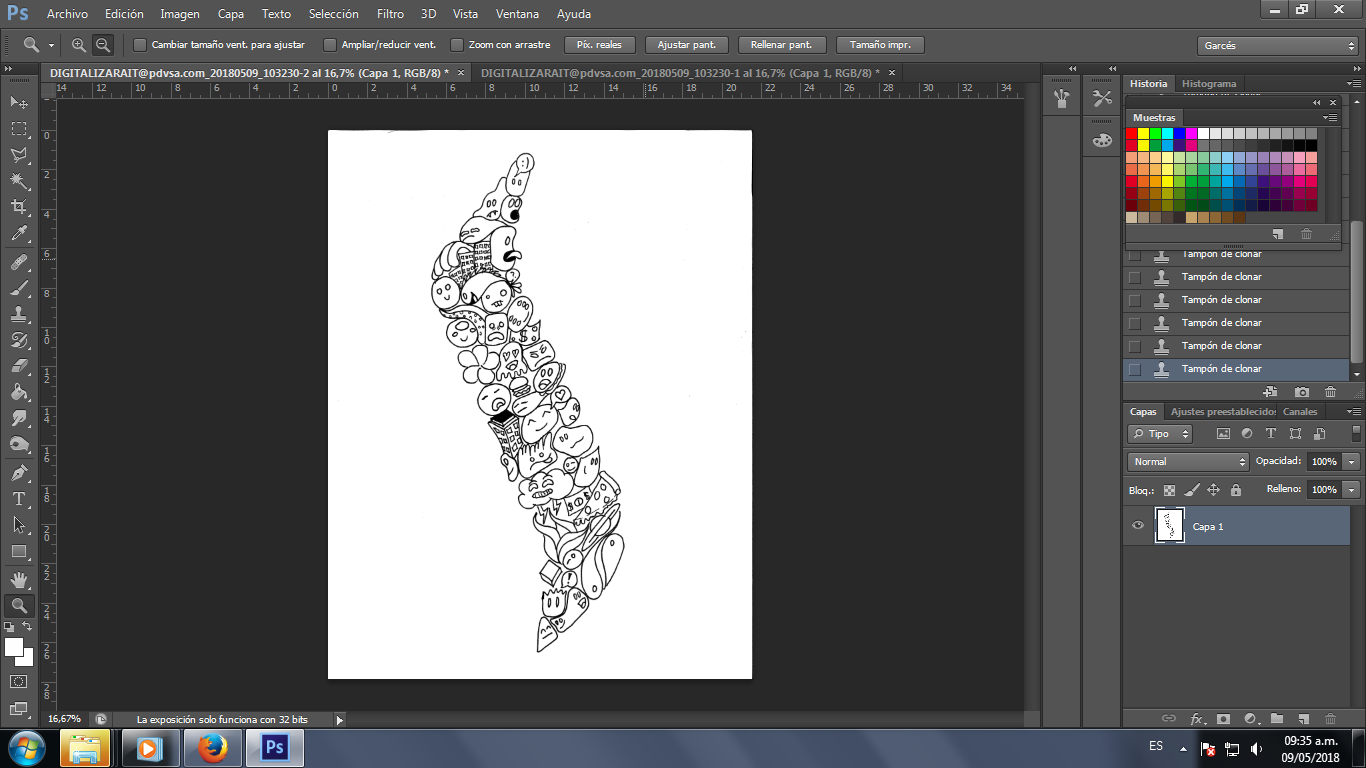This screenshot has width=1366, height=768.
Task: Delete current state in History panel
Action: (x=1330, y=392)
